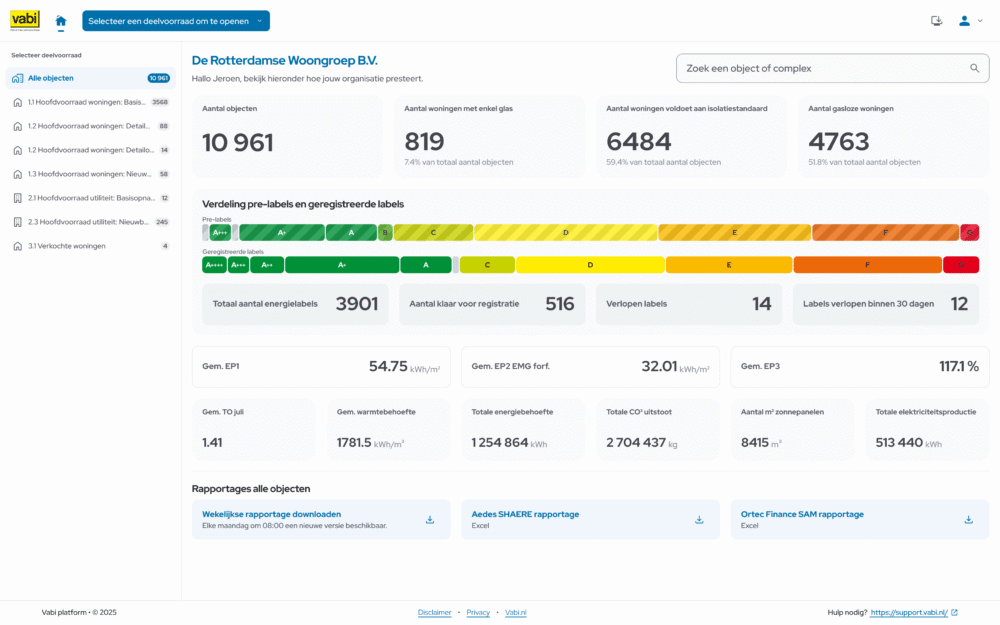Image resolution: width=1000 pixels, height=625 pixels.
Task: Open the Vabi.nl footer link
Action: click(516, 612)
